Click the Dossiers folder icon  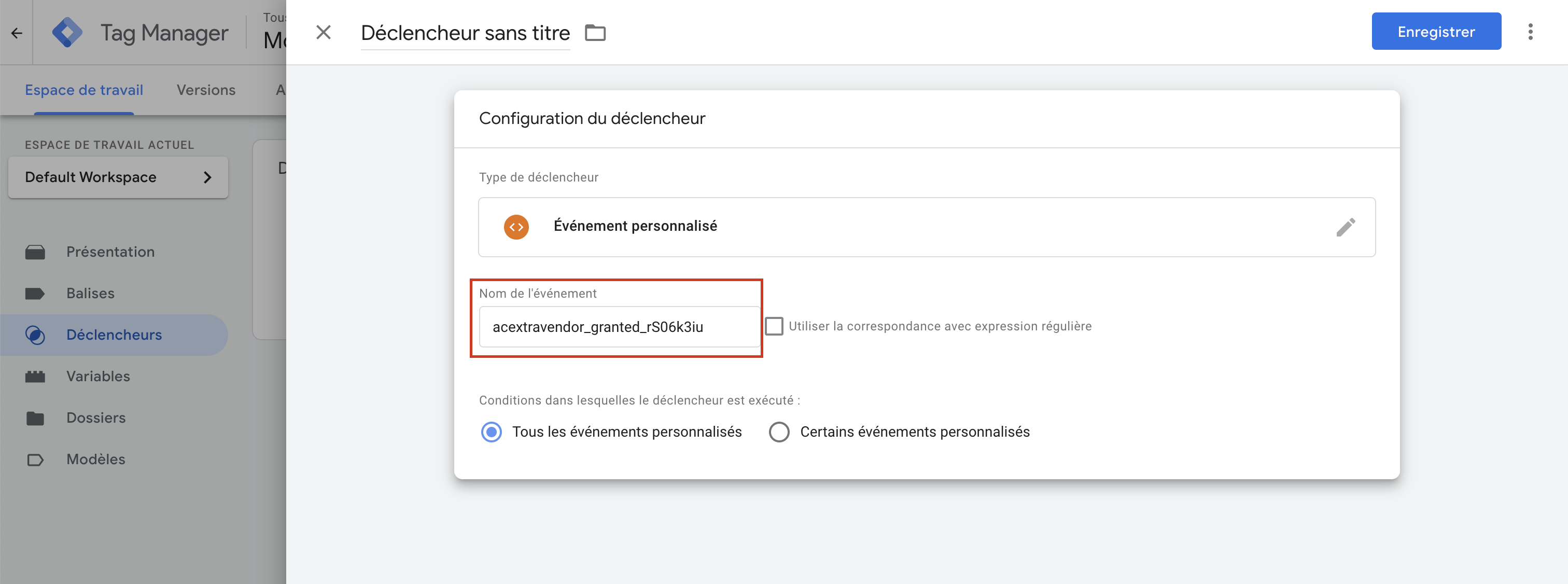(x=35, y=417)
